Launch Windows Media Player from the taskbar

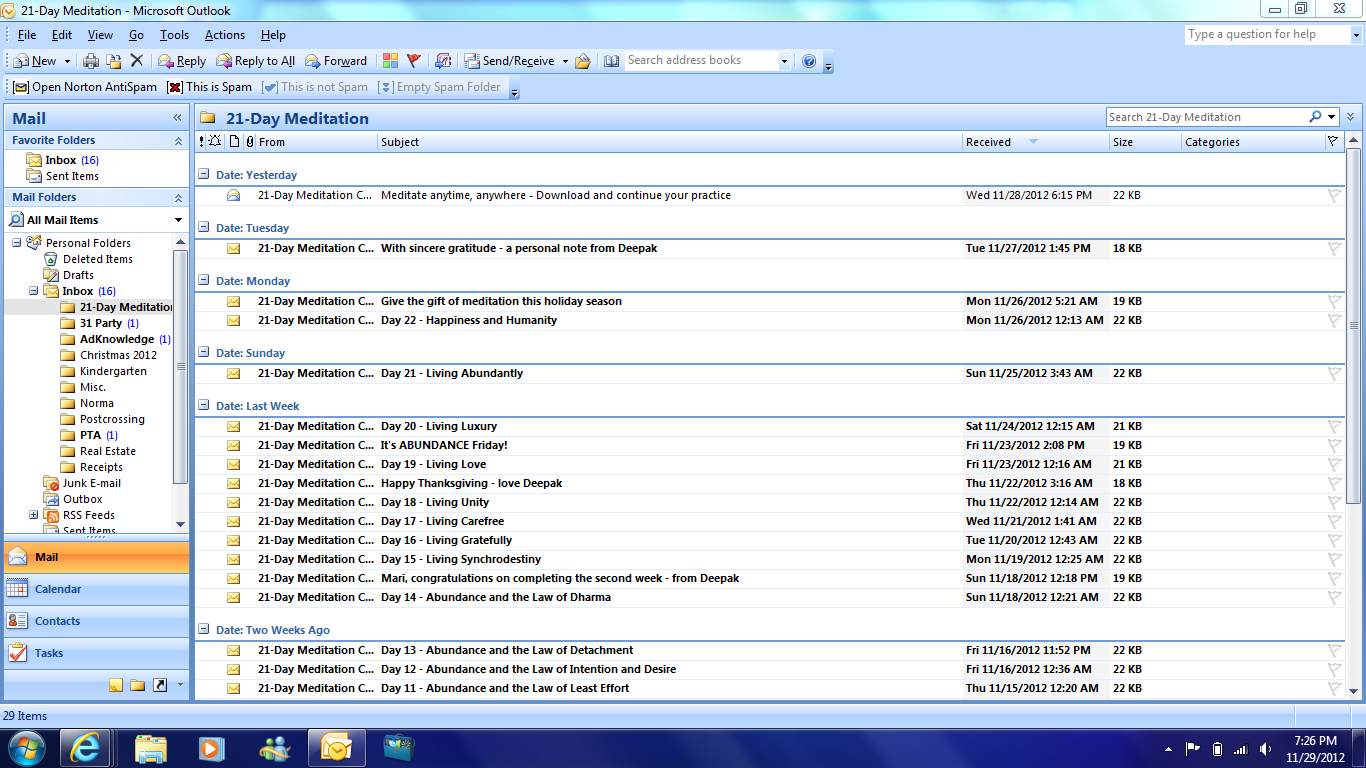212,747
